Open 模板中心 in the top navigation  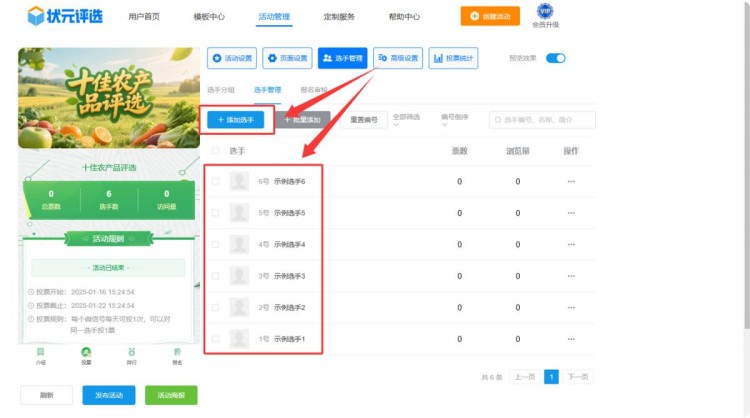tap(209, 17)
